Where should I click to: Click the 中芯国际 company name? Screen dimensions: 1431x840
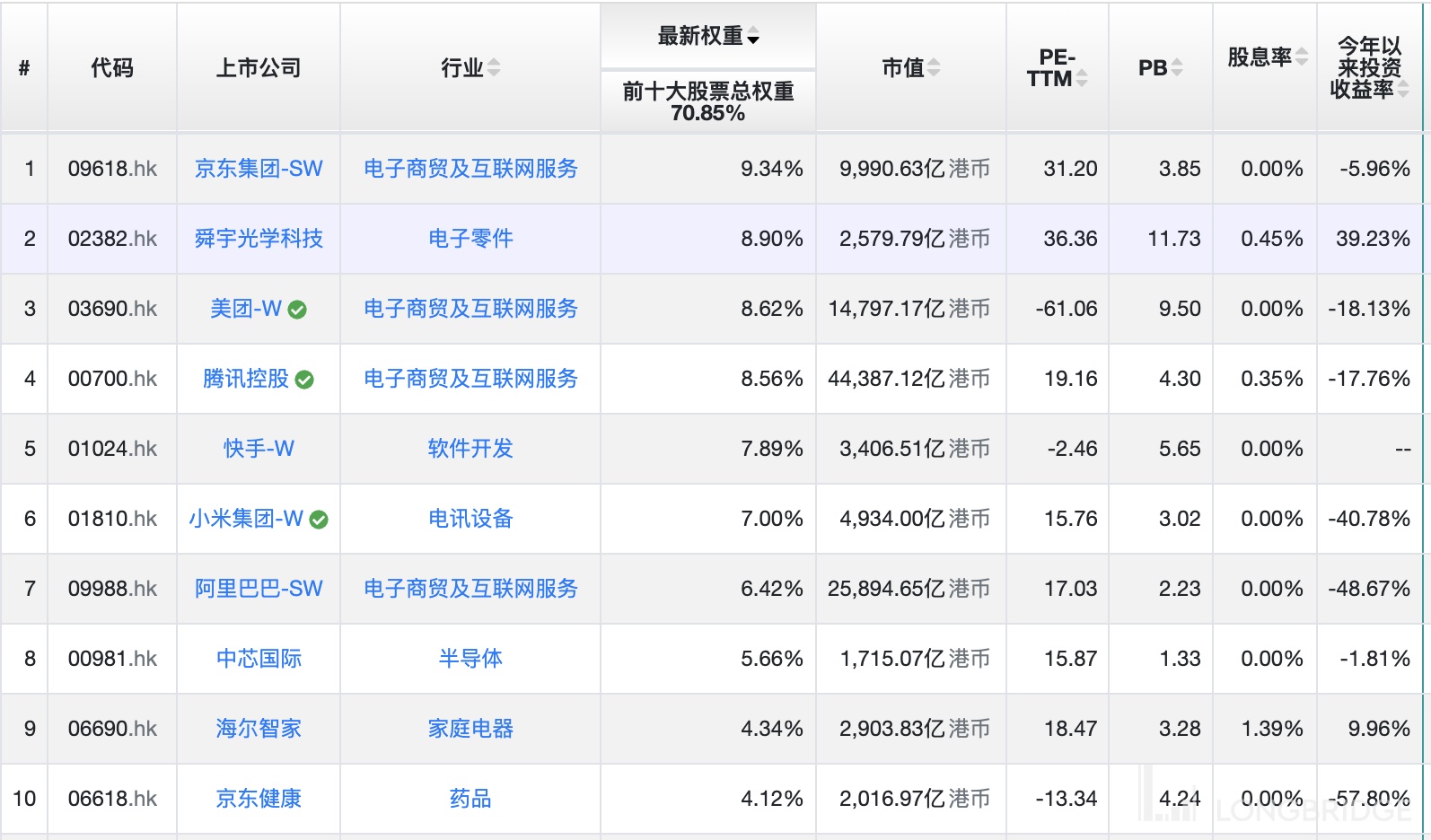click(x=259, y=659)
